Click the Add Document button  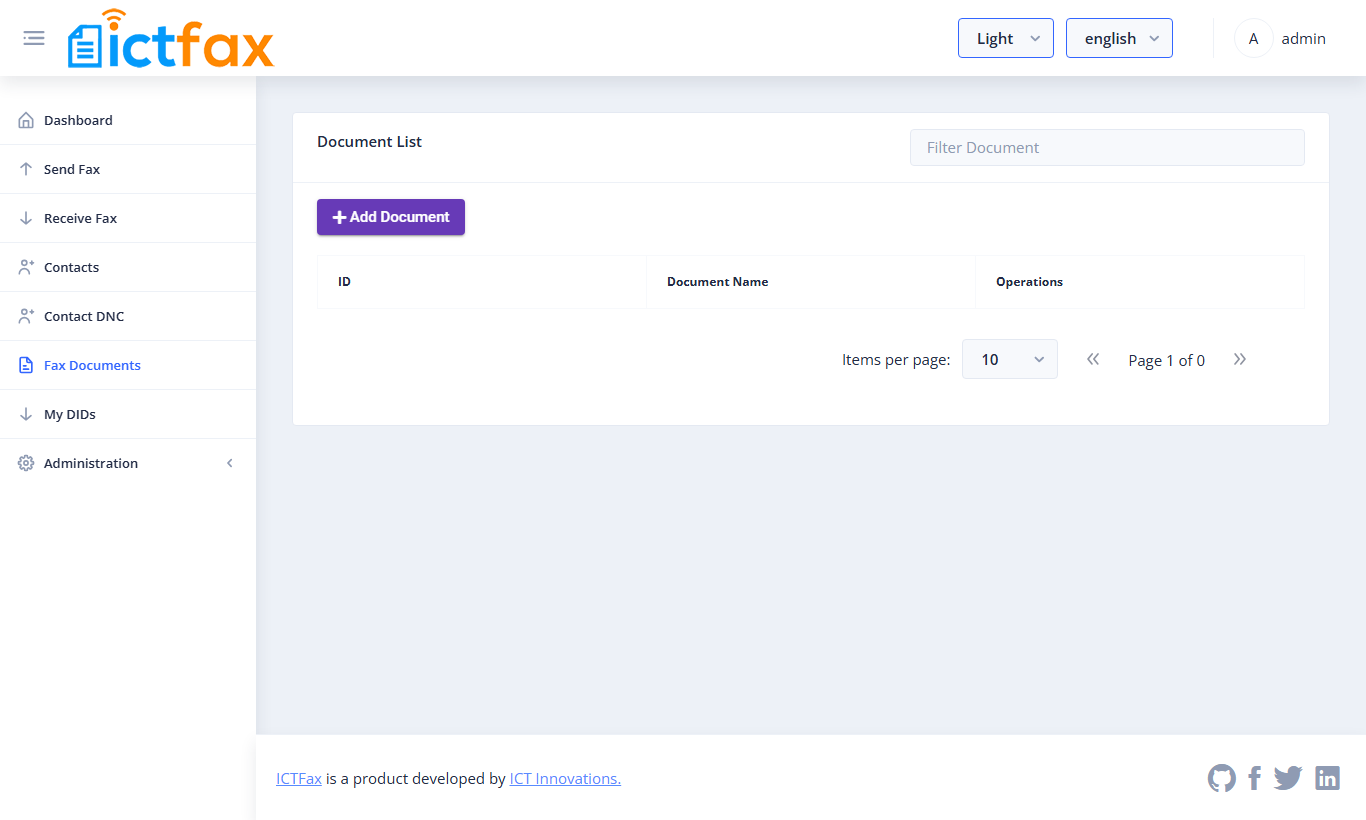(391, 217)
